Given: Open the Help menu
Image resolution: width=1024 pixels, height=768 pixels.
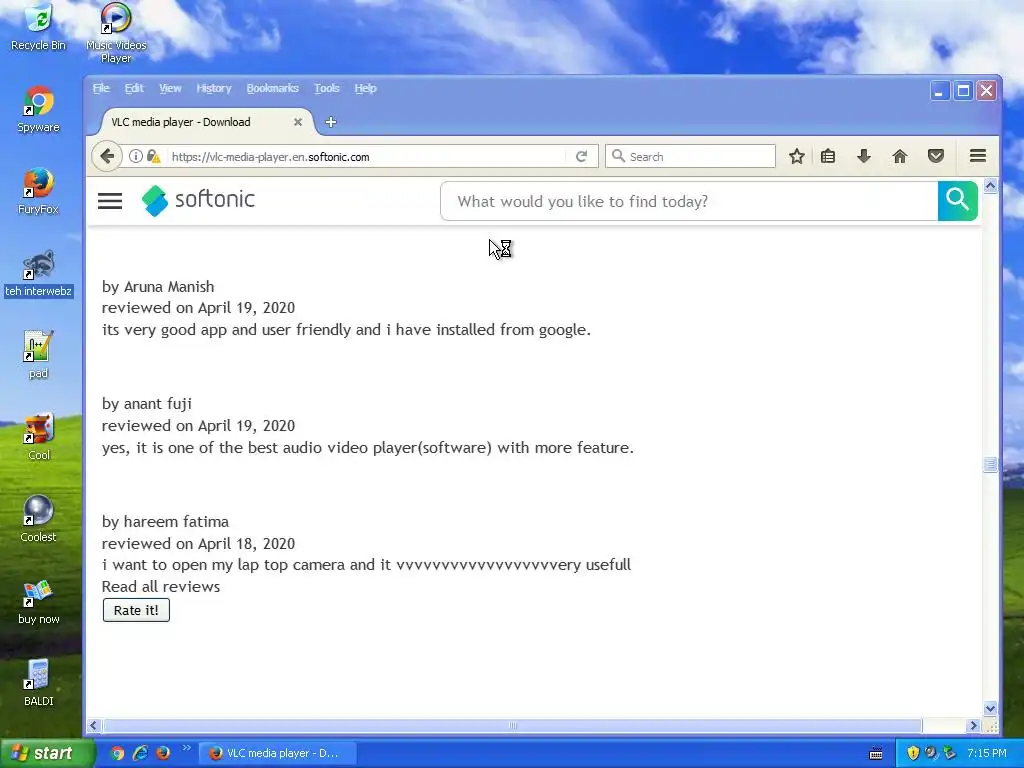Looking at the screenshot, I should (x=365, y=88).
